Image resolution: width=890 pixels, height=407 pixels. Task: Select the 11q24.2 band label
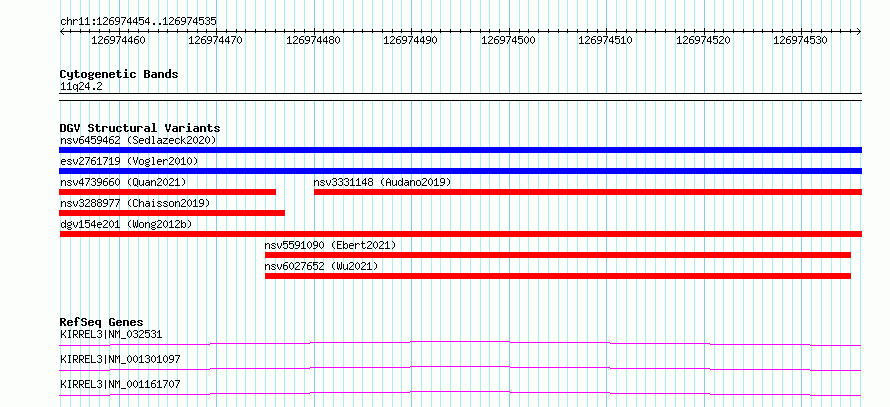point(81,87)
